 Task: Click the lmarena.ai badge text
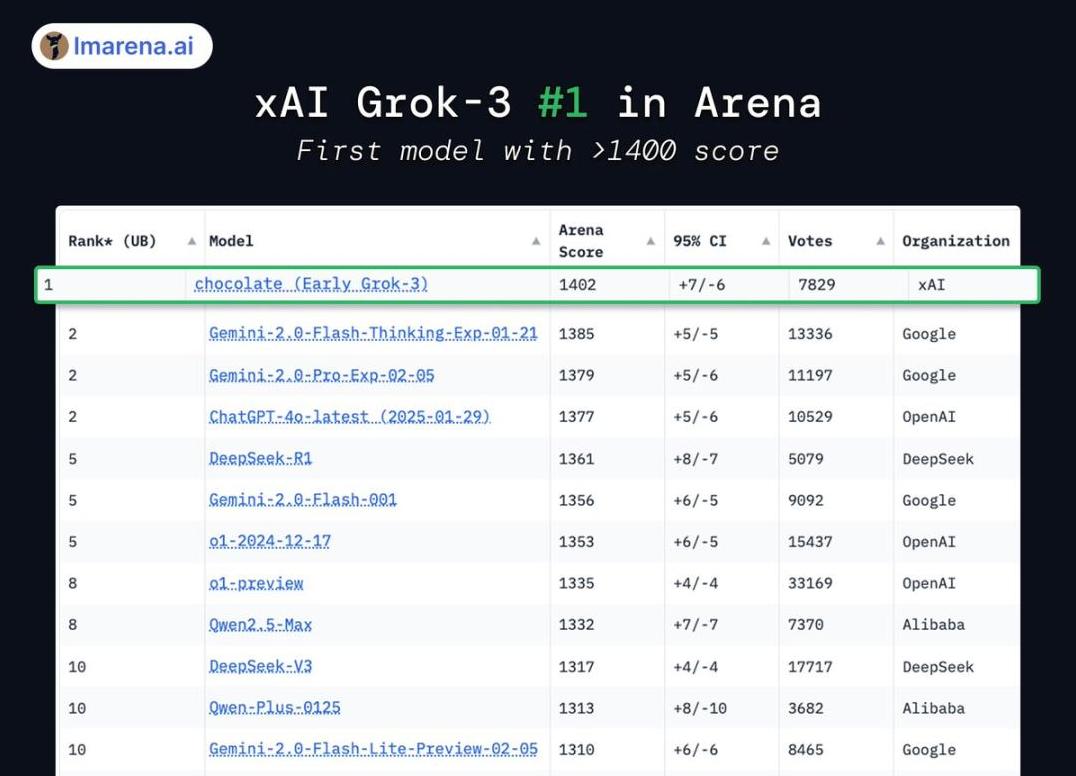pyautogui.click(x=133, y=46)
